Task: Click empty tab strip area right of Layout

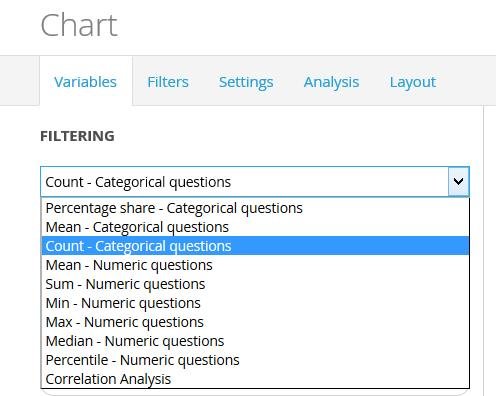Action: coord(470,81)
